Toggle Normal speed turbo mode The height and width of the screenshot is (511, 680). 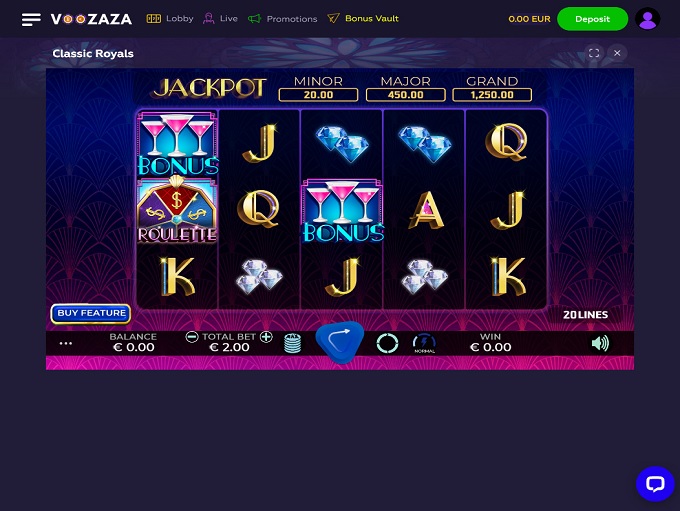[425, 344]
